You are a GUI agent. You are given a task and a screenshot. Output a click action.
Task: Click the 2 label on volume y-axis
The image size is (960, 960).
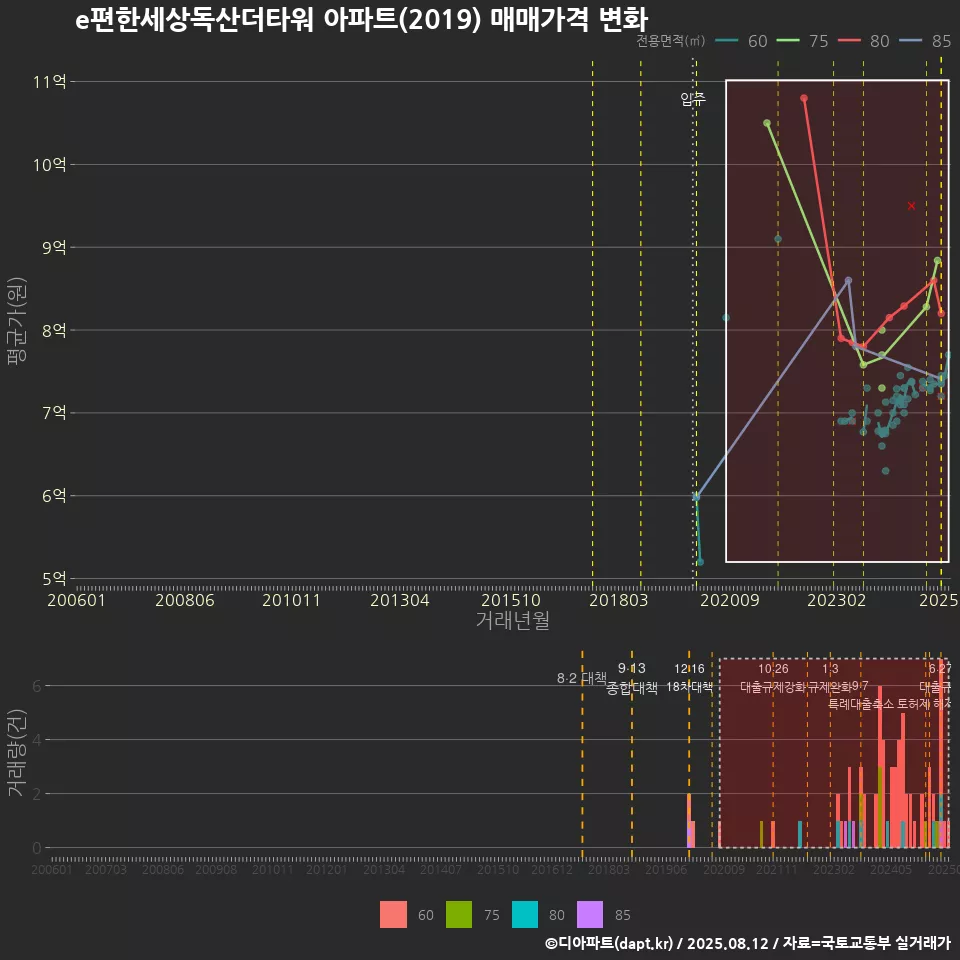pyautogui.click(x=37, y=794)
